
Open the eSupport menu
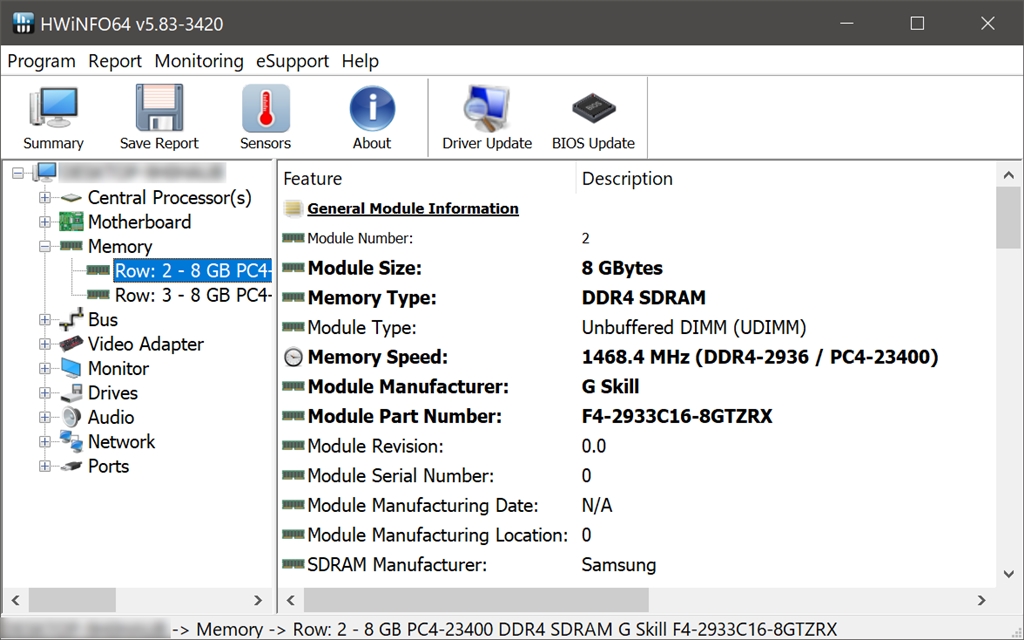pyautogui.click(x=292, y=61)
